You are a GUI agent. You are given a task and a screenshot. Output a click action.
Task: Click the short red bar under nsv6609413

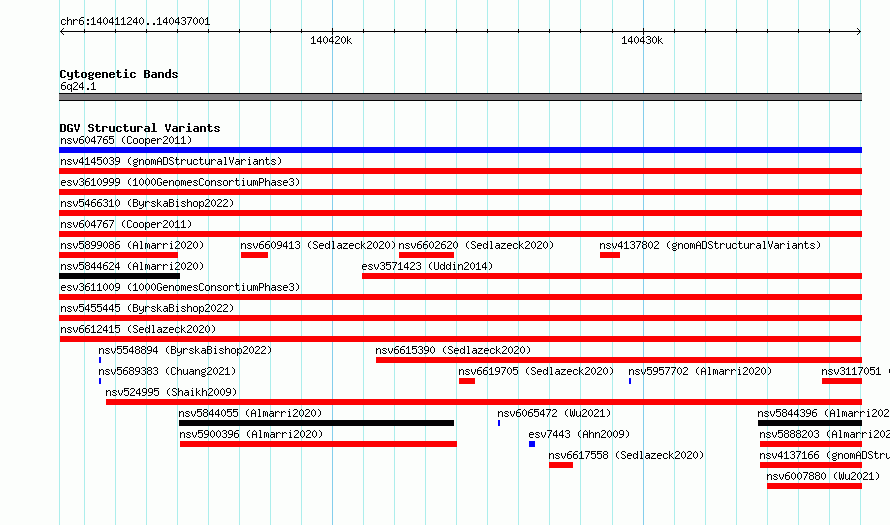pyautogui.click(x=254, y=255)
